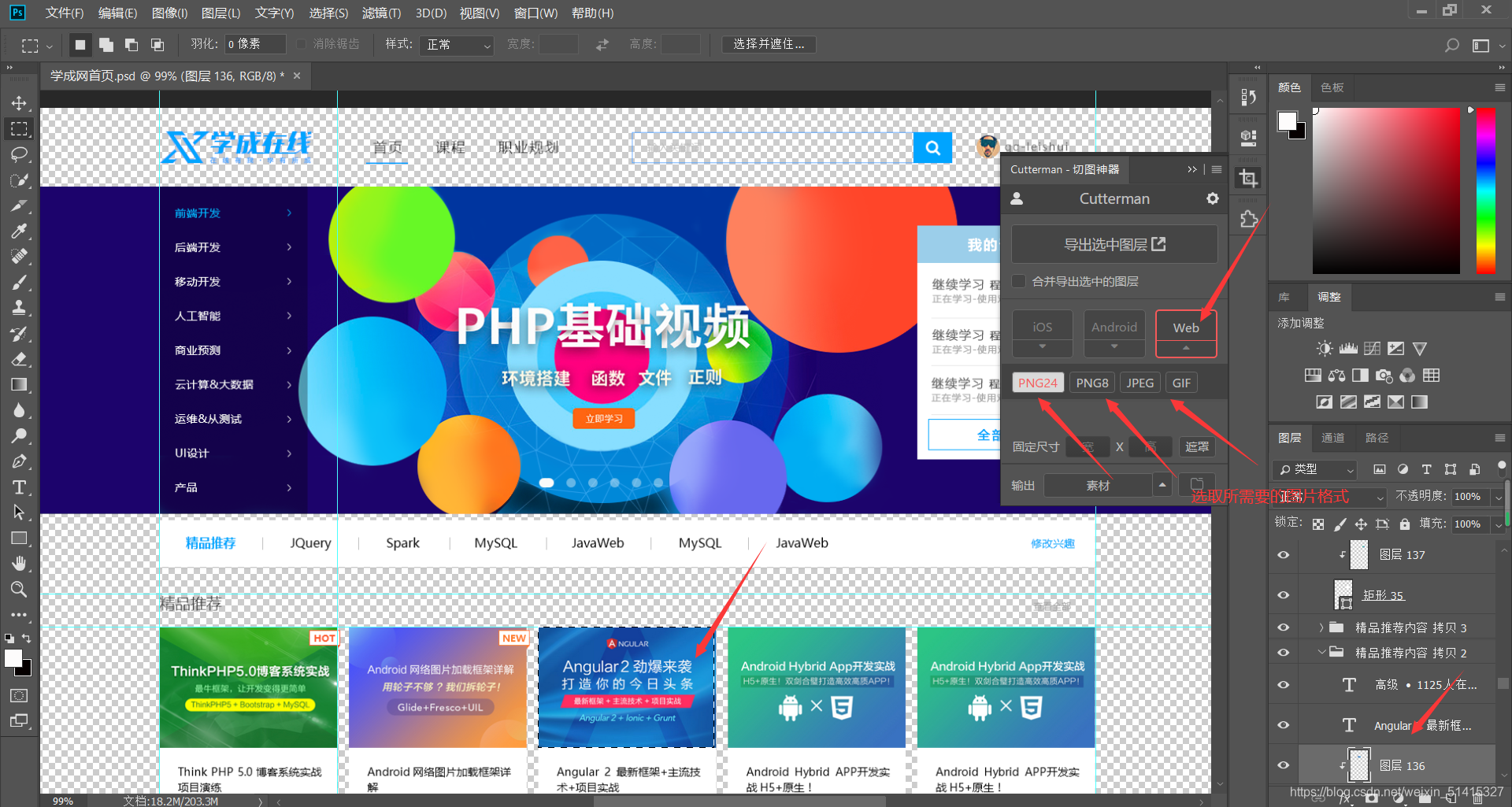Screen dimensions: 1512x807
Task: Open the layer filter 类型 dropdown
Action: (1314, 469)
